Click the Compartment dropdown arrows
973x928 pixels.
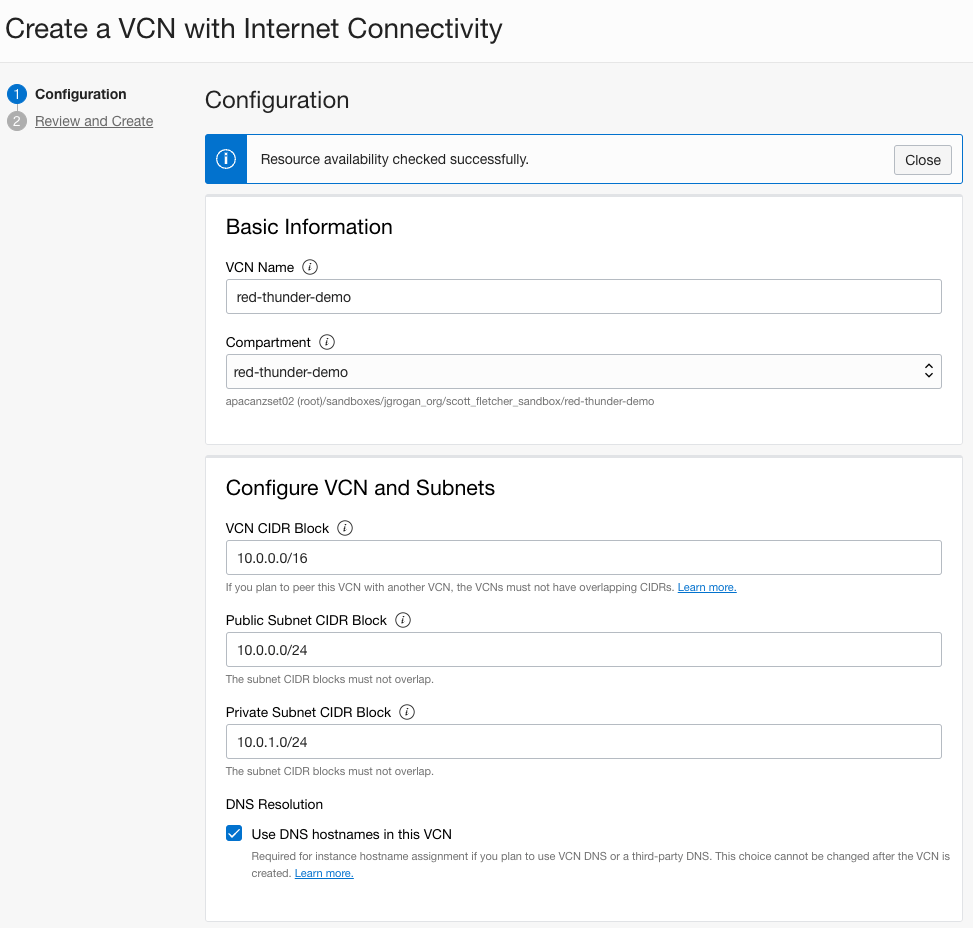pos(928,372)
